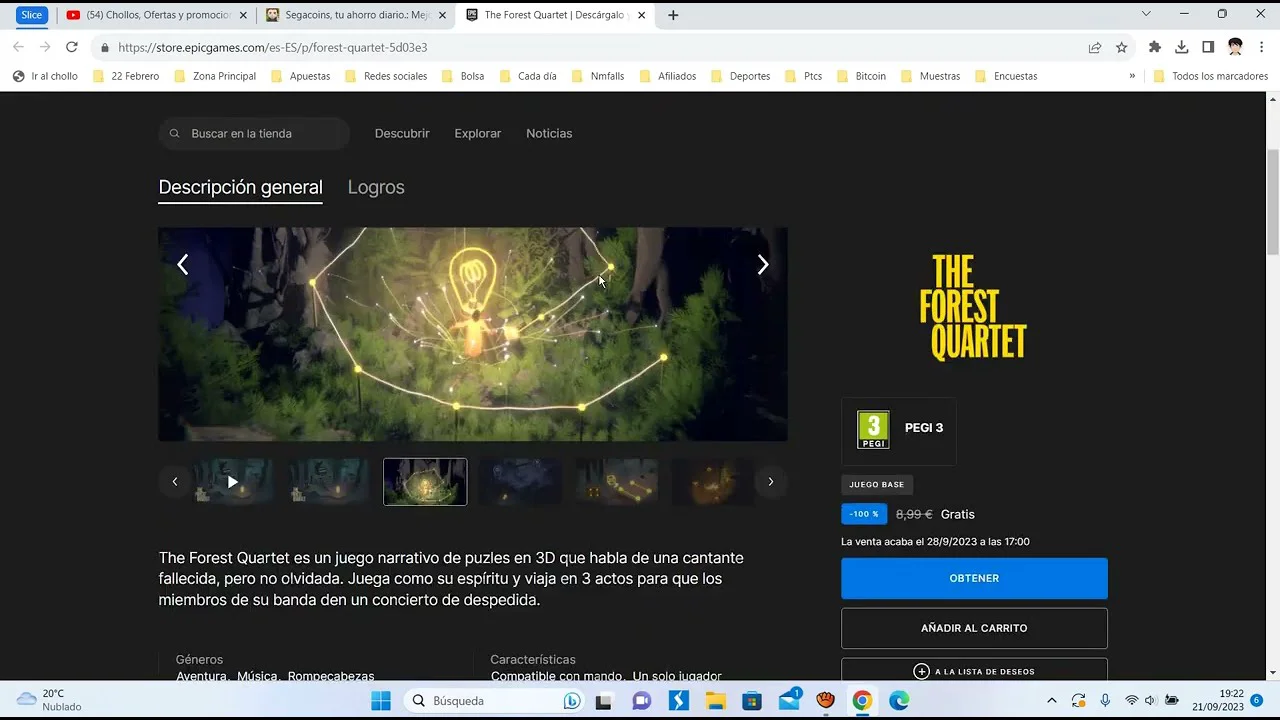Open the Chrome downloads icon
Screen dimensions: 1280x720
pyautogui.click(x=1181, y=47)
